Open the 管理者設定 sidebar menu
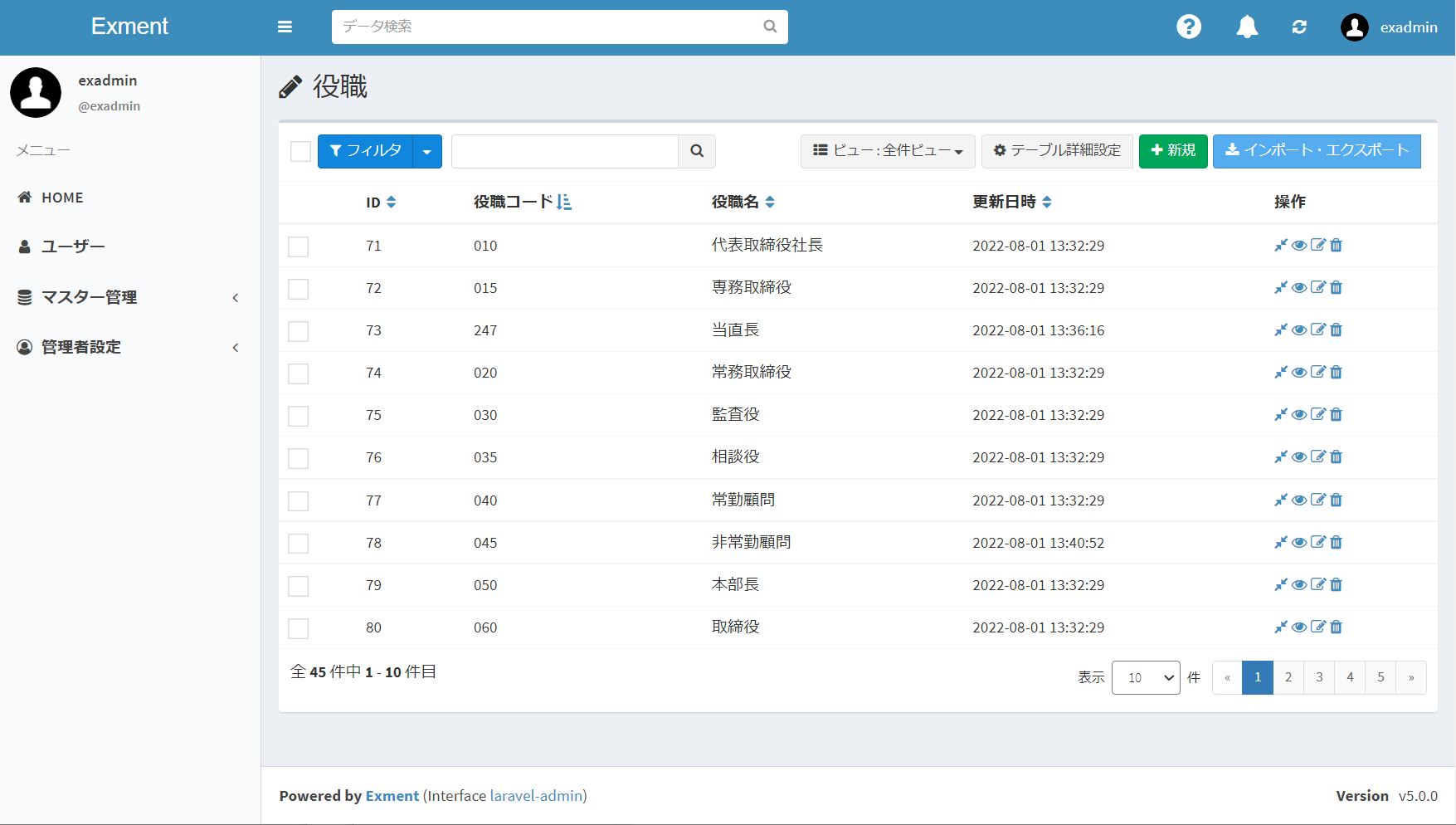The width and height of the screenshot is (1456, 825). click(x=78, y=347)
